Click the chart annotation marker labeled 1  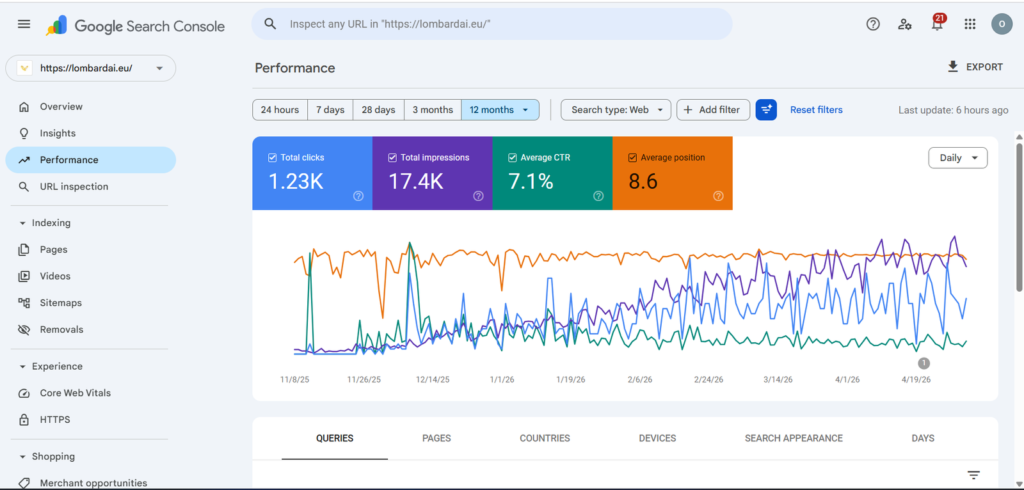pos(923,363)
